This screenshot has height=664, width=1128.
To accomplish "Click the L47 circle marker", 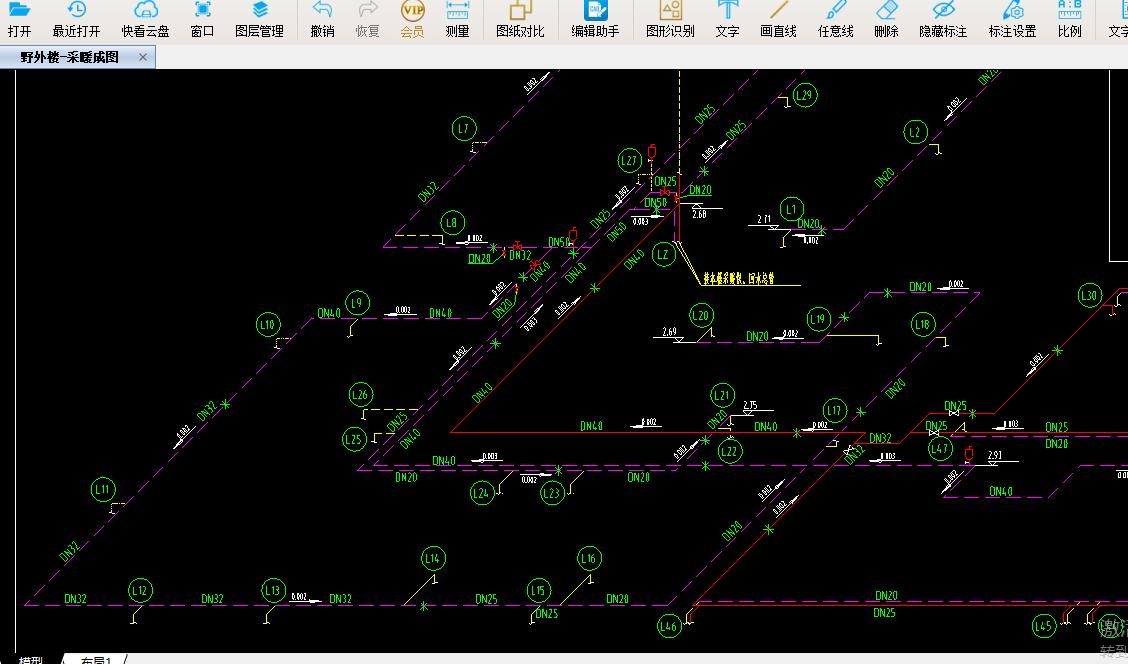I will (940, 449).
